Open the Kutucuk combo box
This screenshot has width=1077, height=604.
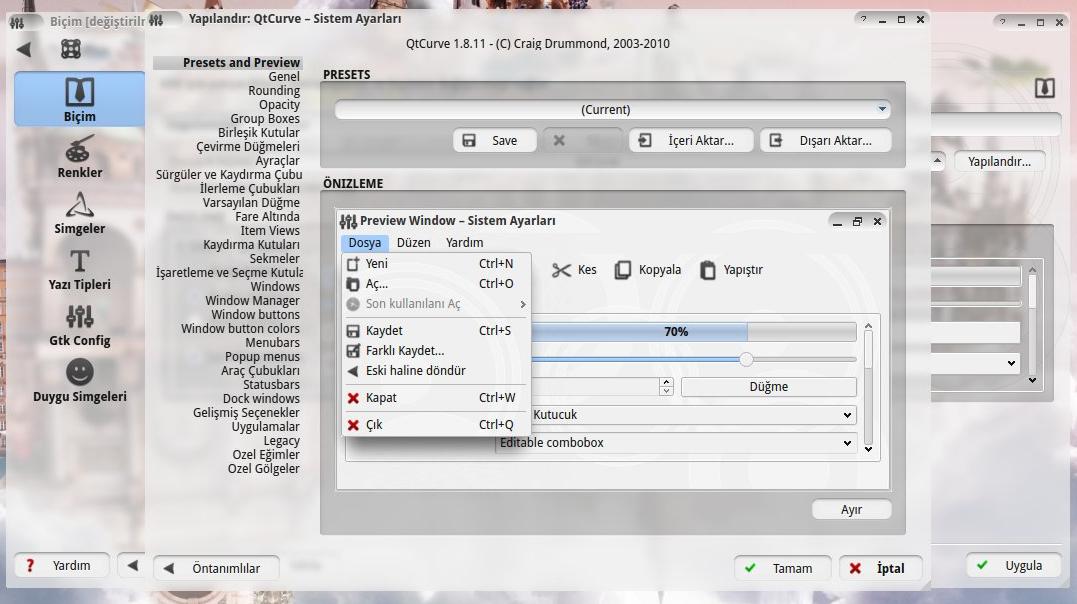click(694, 415)
